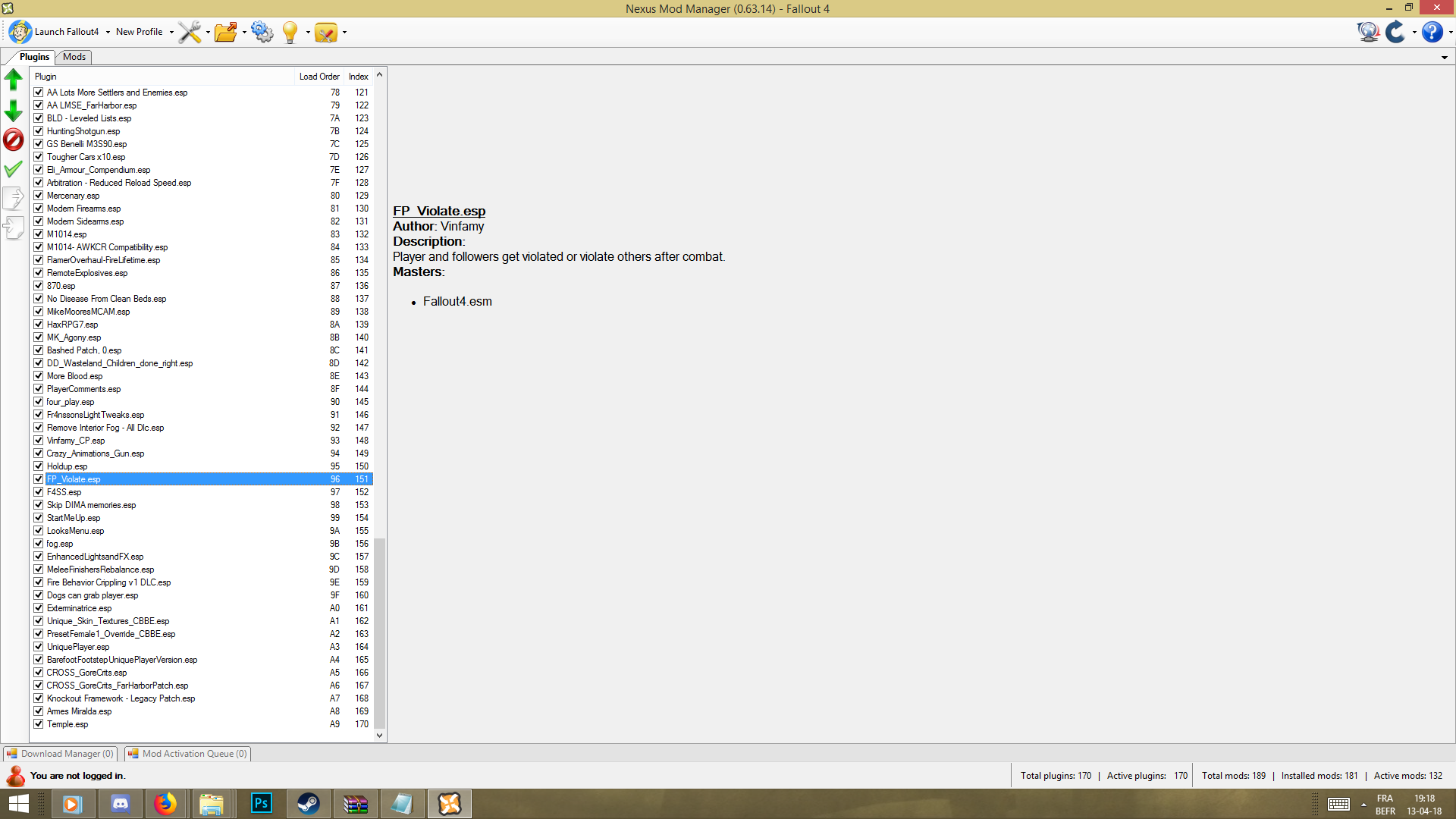
Task: Select the Plugins tab
Action: click(34, 57)
